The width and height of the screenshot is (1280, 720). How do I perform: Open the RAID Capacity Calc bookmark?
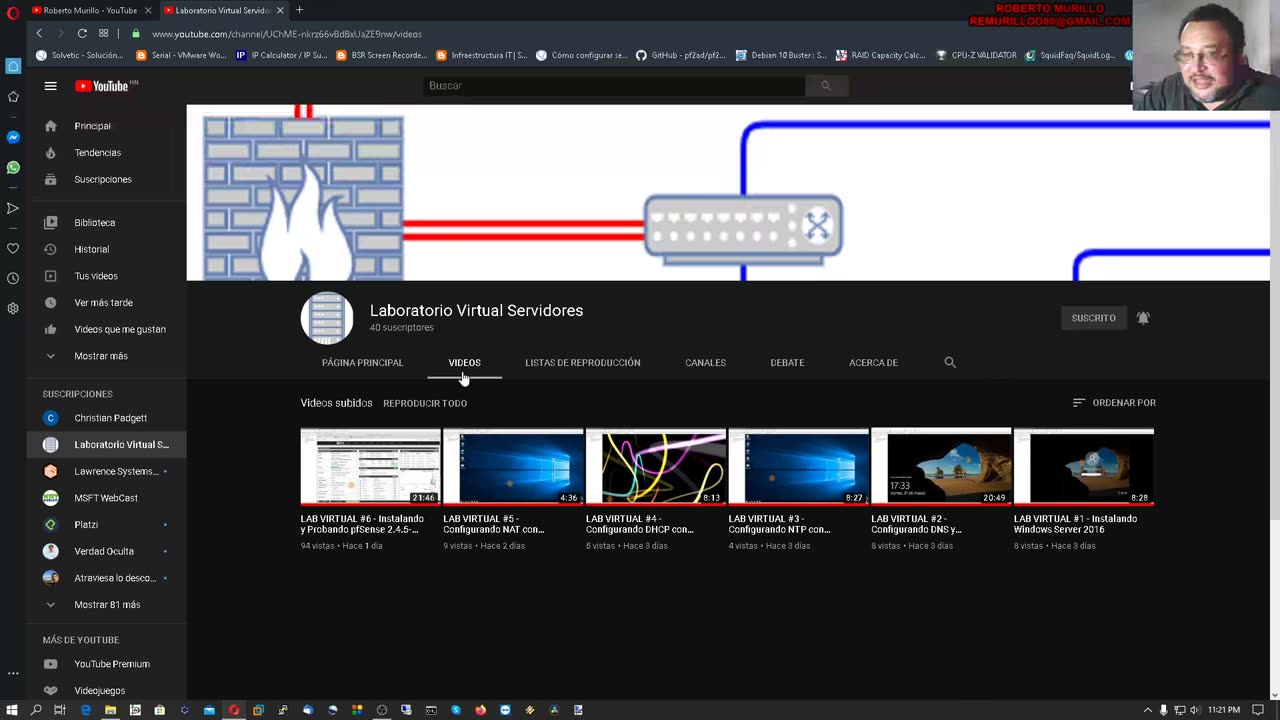(x=881, y=56)
